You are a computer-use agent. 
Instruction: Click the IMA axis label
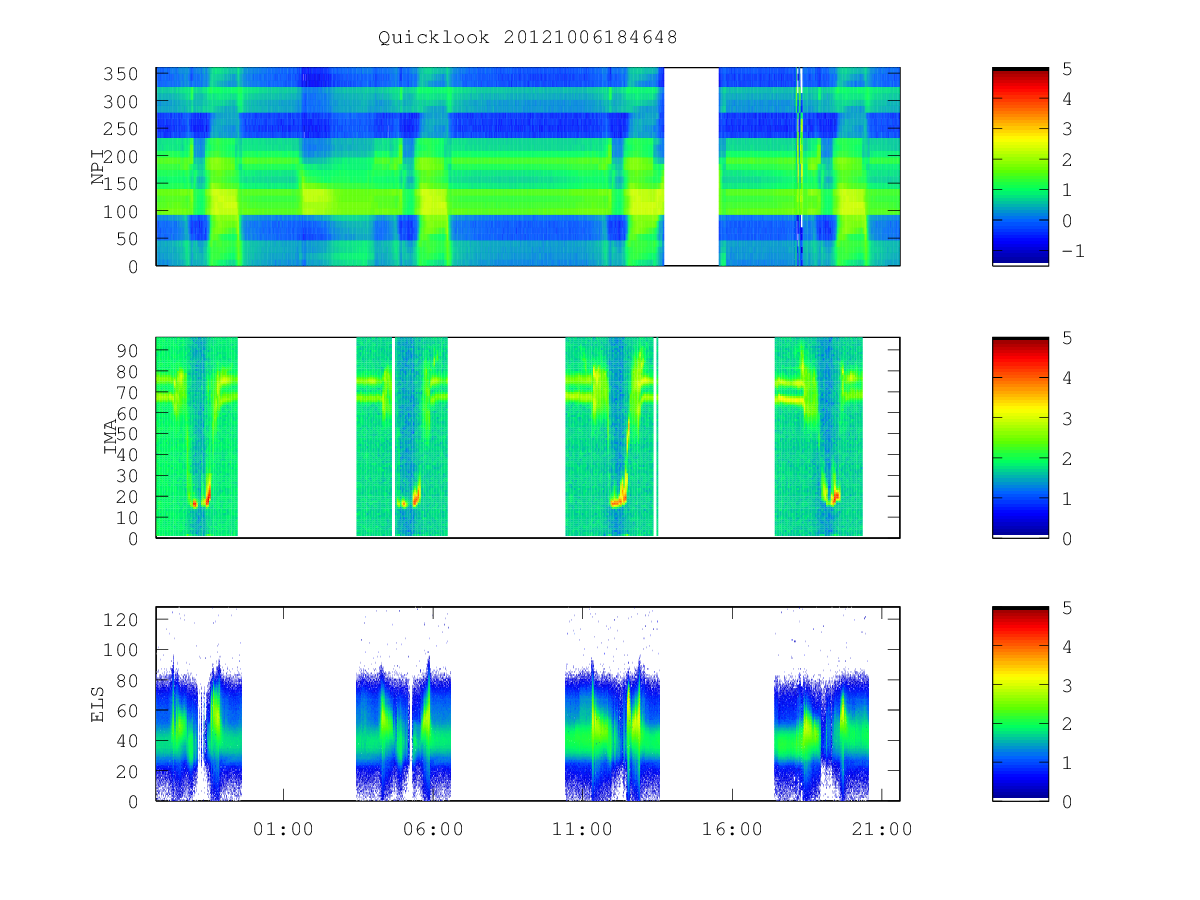[110, 438]
